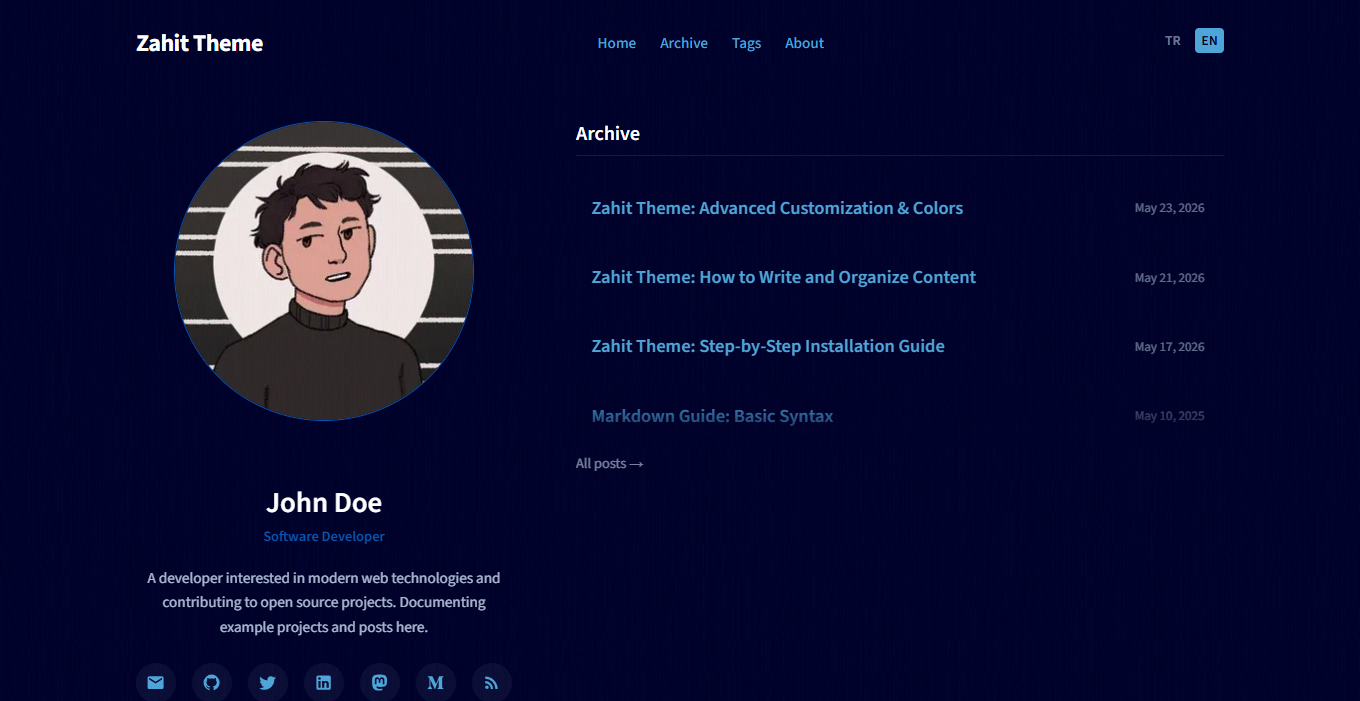Follow the All posts → link
Viewport: 1360px width, 701px height.
click(610, 463)
